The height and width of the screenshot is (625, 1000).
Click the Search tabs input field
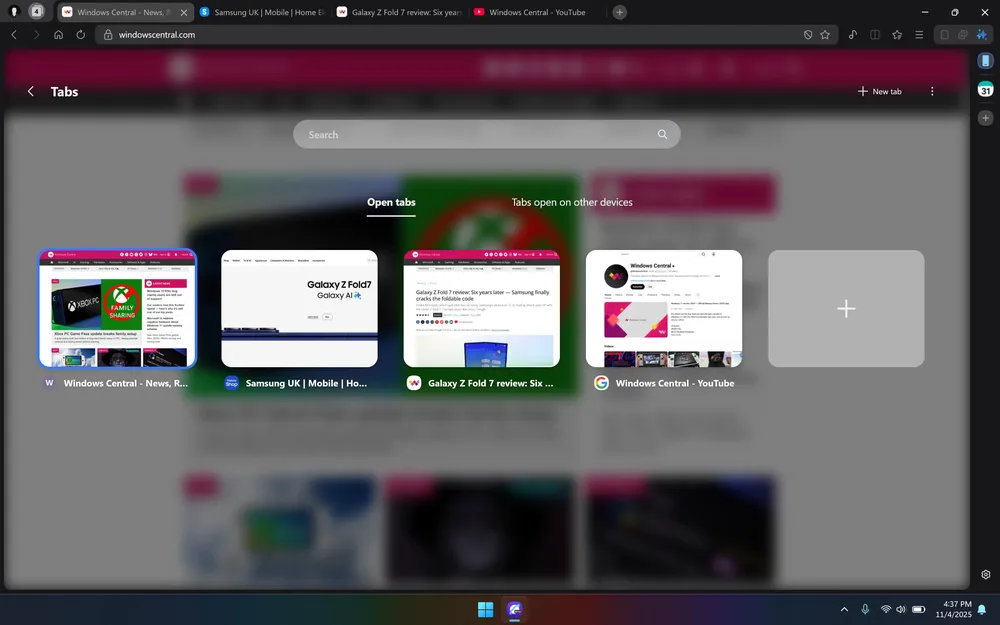click(486, 134)
